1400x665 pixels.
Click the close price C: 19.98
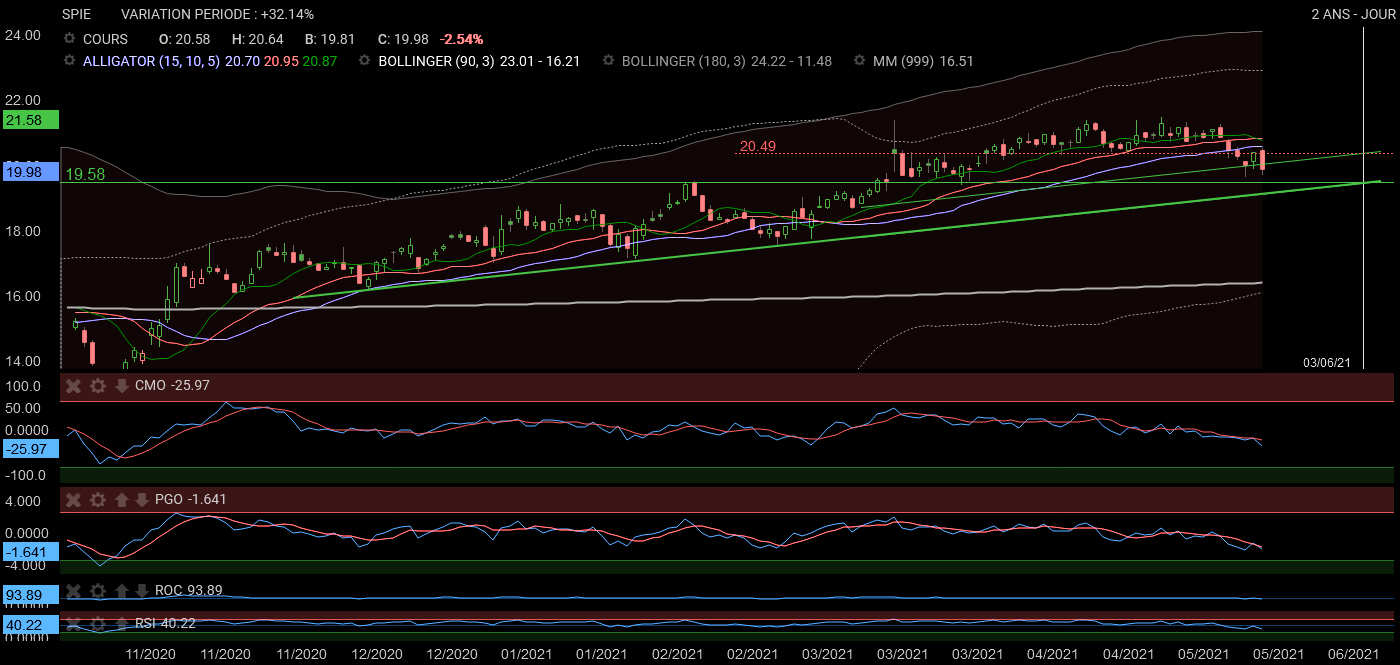(x=403, y=39)
